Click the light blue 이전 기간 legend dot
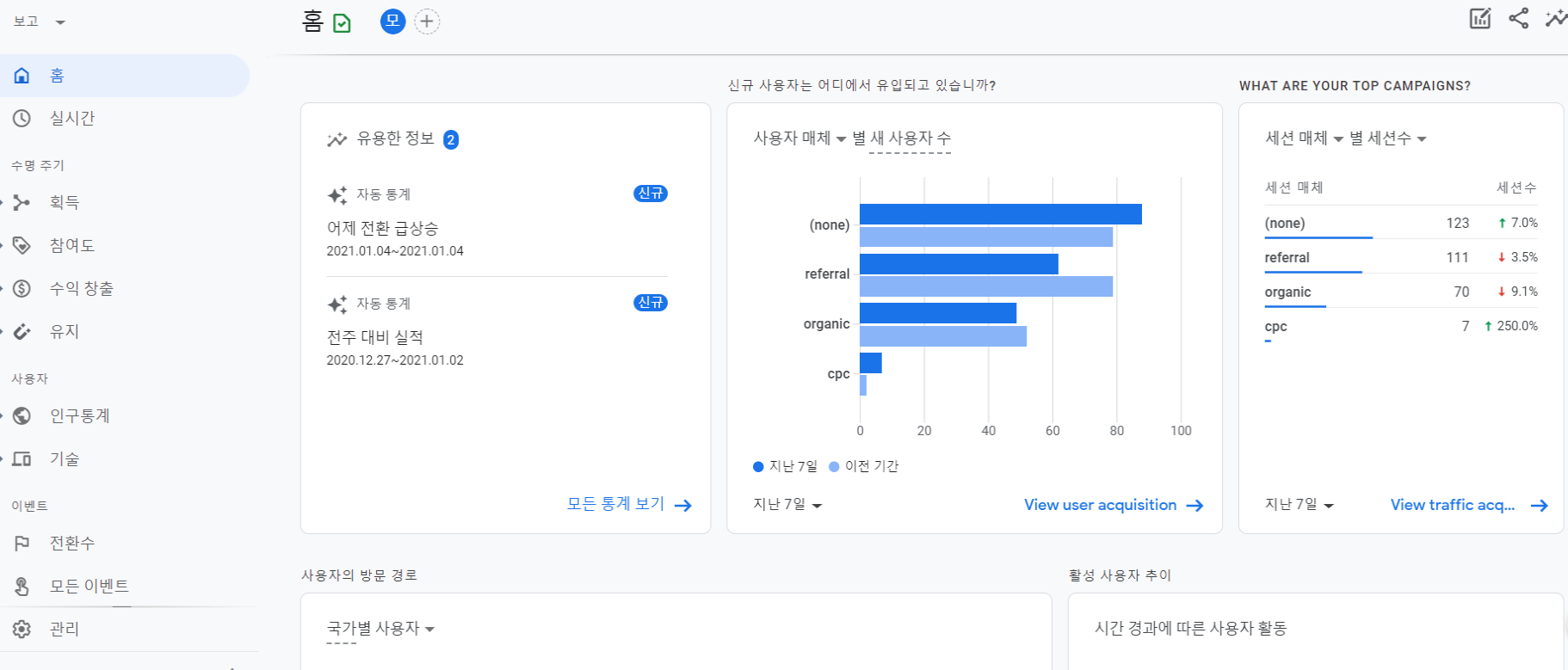This screenshot has width=1568, height=670. (x=834, y=467)
